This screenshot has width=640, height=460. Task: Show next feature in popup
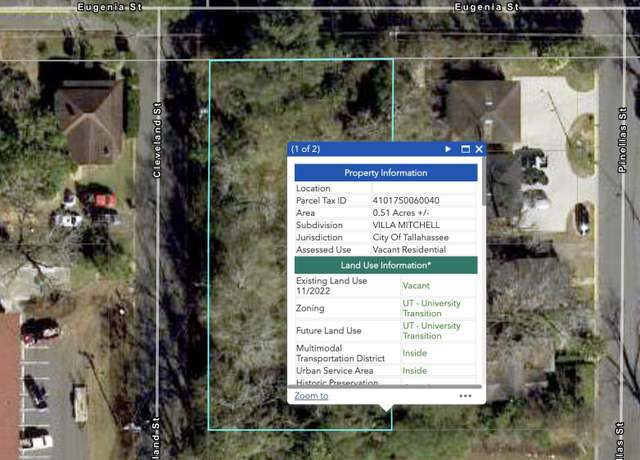coord(448,149)
